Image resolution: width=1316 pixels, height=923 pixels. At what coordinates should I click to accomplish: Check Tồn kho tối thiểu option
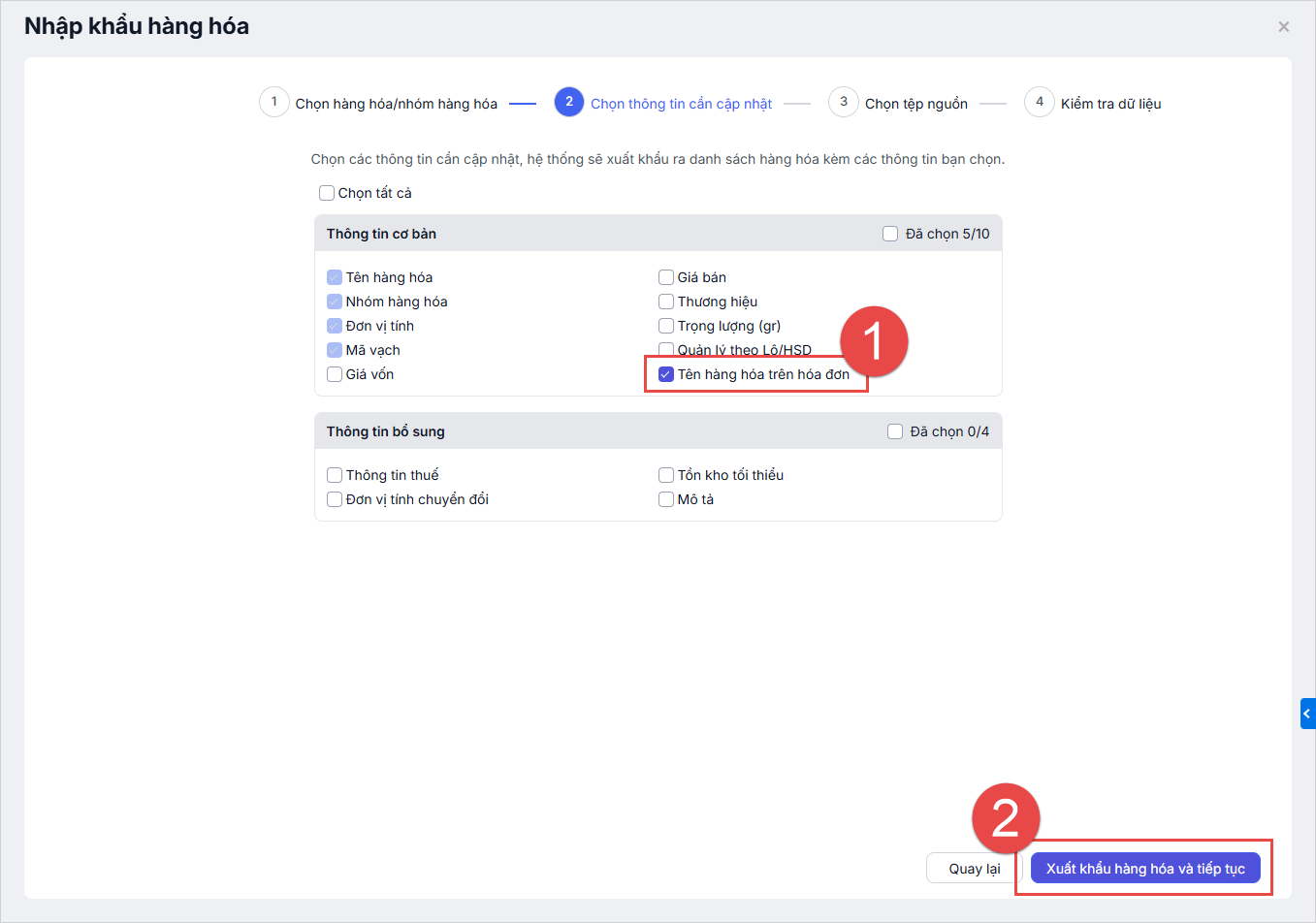tap(666, 475)
